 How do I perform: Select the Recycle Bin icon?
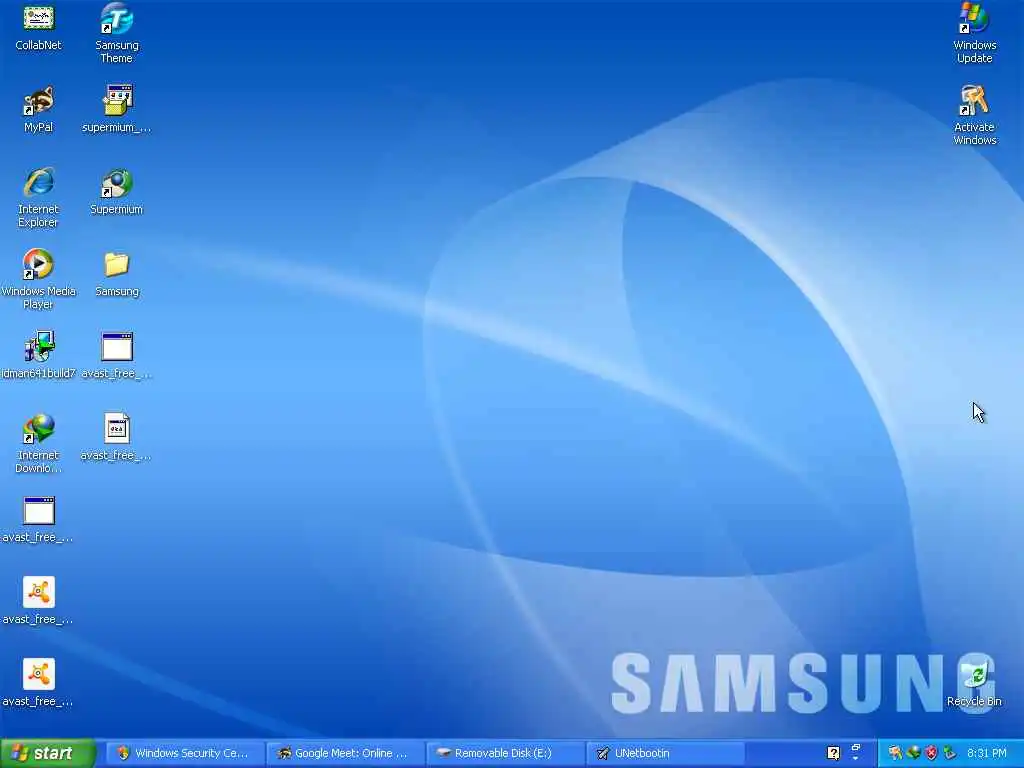coord(974,683)
